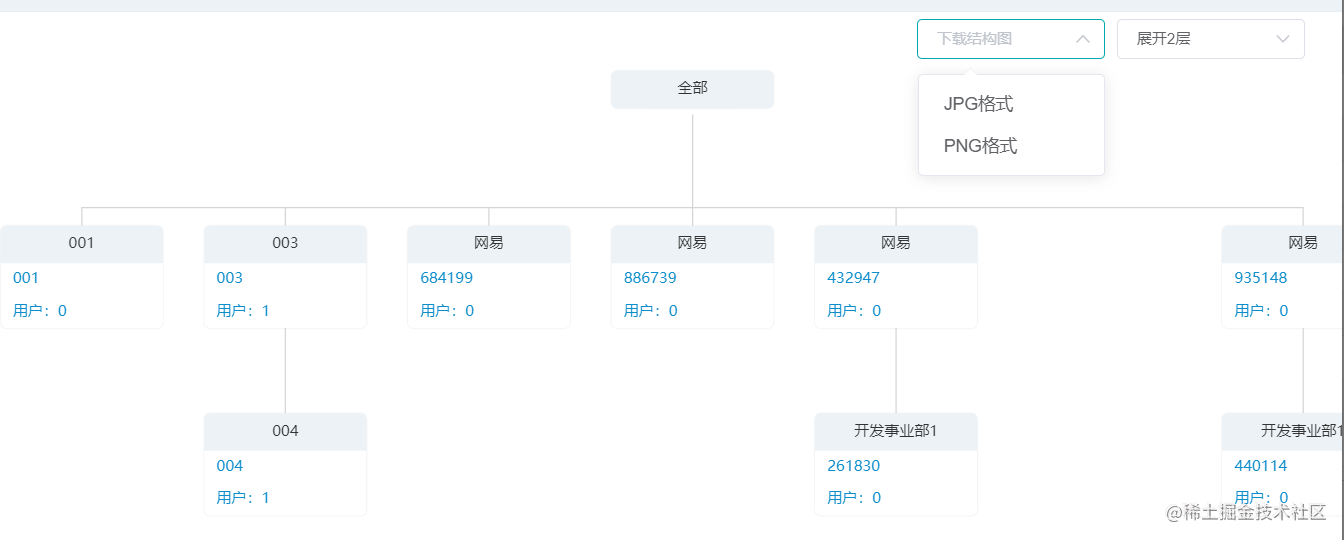This screenshot has height=540, width=1344.
Task: Click 用户:1 in the 003 card
Action: (243, 311)
